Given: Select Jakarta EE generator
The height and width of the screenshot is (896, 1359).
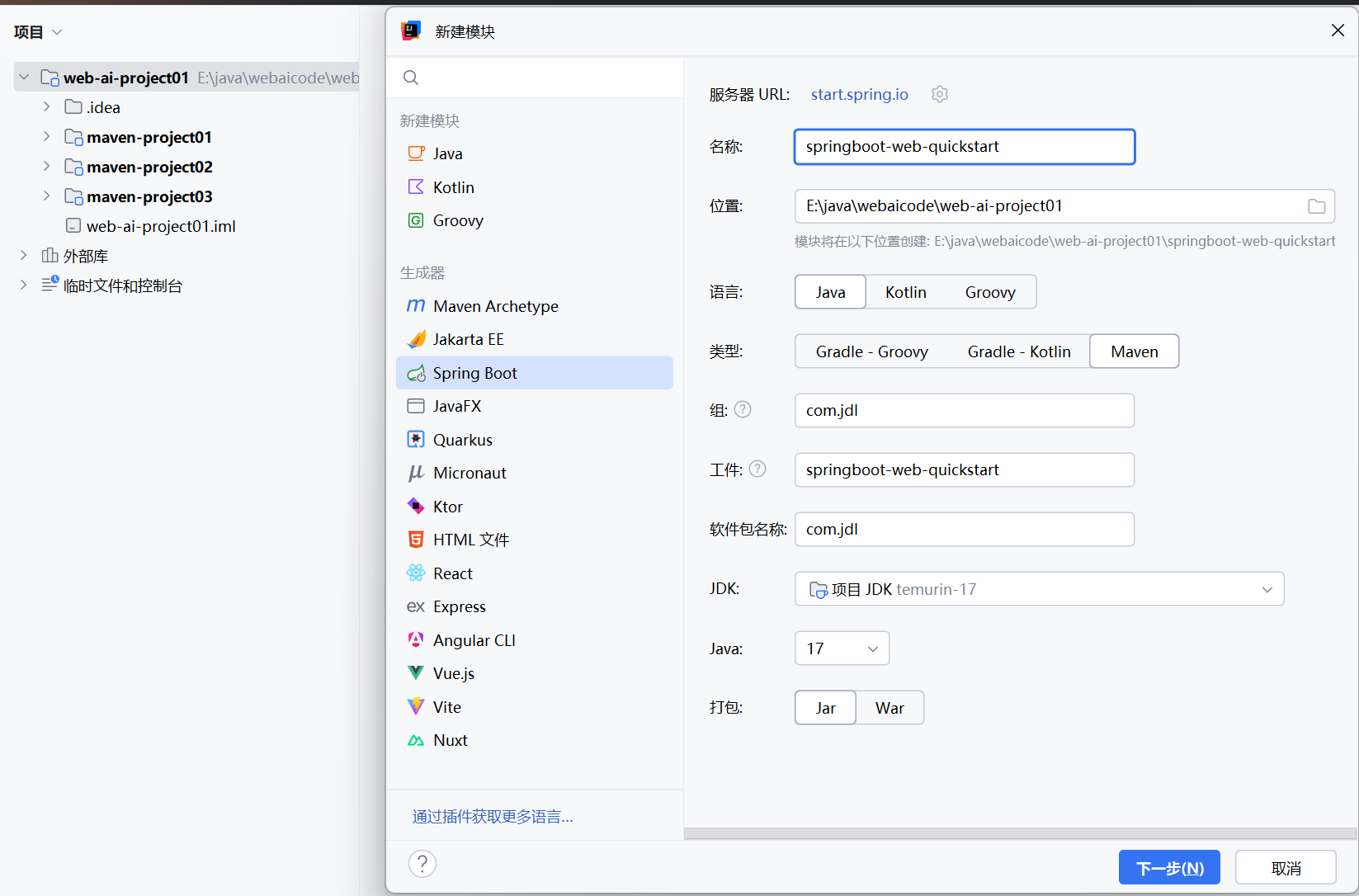Looking at the screenshot, I should pyautogui.click(x=535, y=339).
